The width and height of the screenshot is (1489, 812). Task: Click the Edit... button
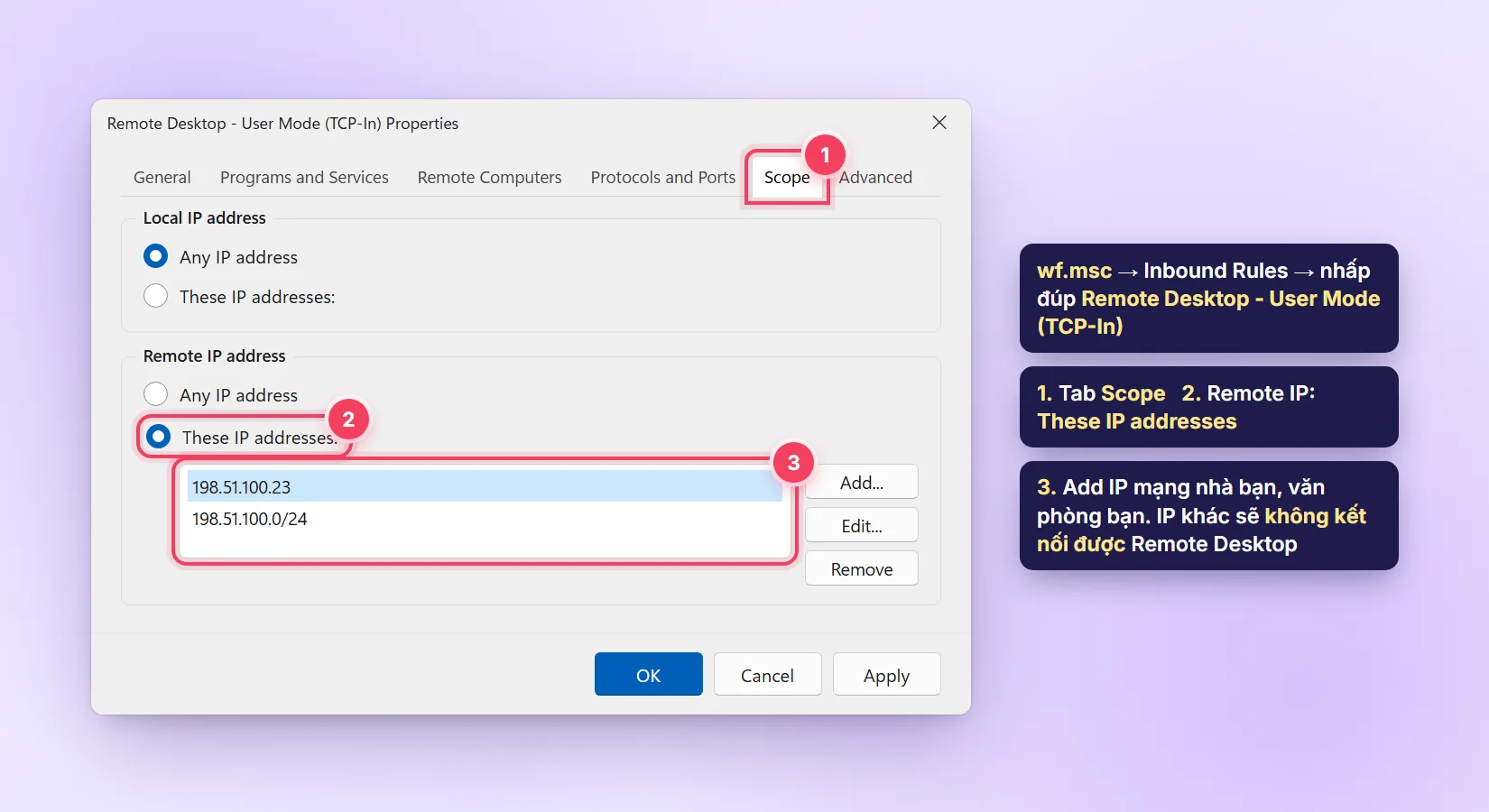[x=862, y=525]
